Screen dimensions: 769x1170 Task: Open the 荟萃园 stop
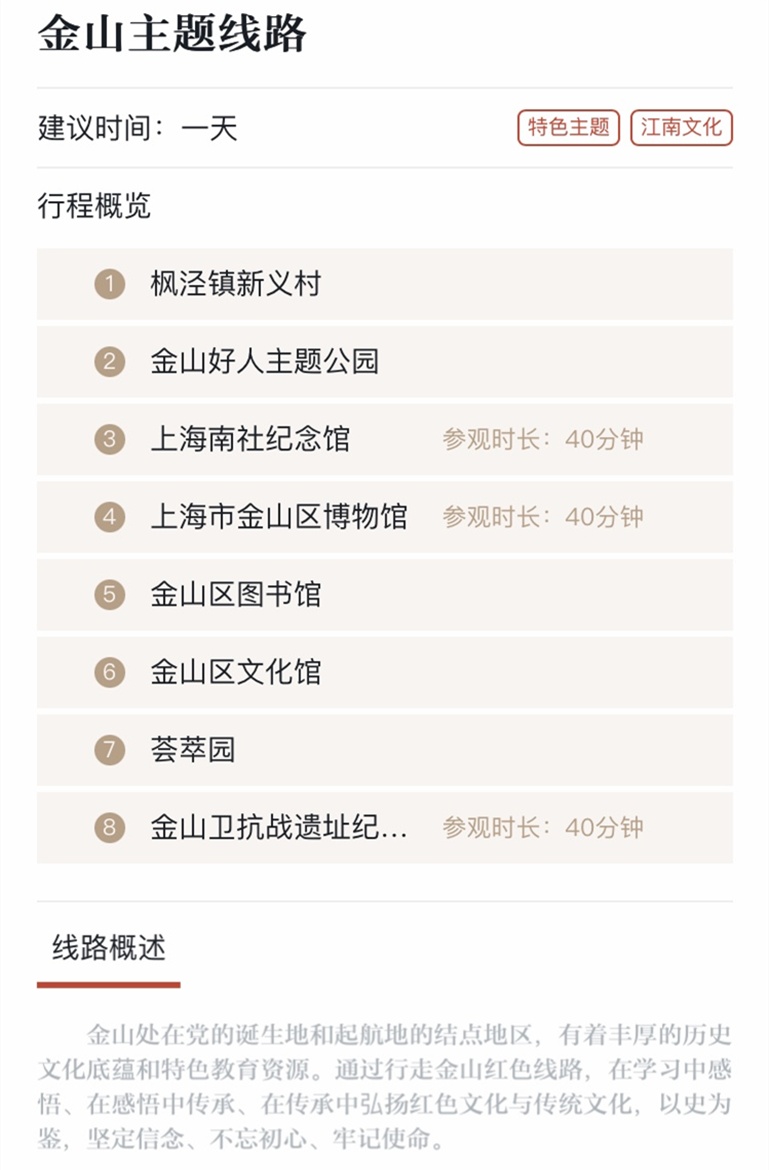click(x=385, y=750)
